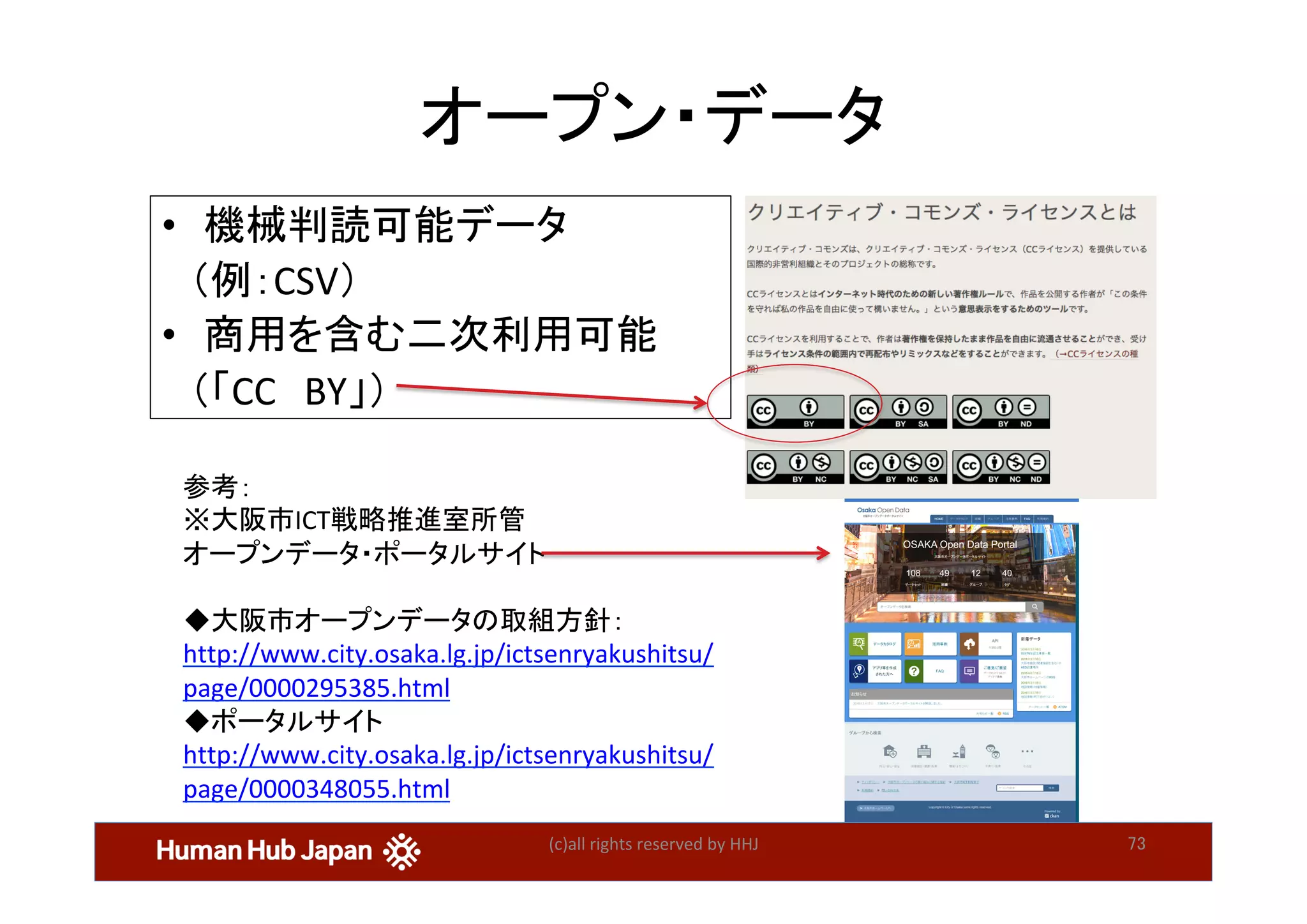Click the CC BY NC ND license badge
This screenshot has width=1307, height=924.
tap(1001, 467)
